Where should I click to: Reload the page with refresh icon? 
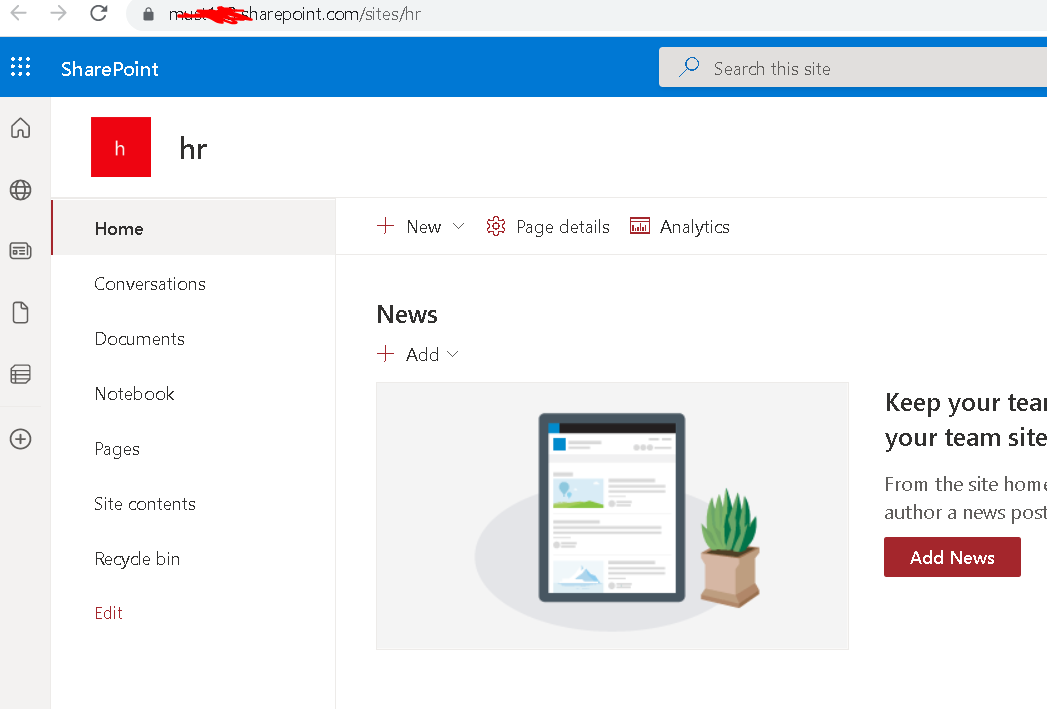point(99,13)
